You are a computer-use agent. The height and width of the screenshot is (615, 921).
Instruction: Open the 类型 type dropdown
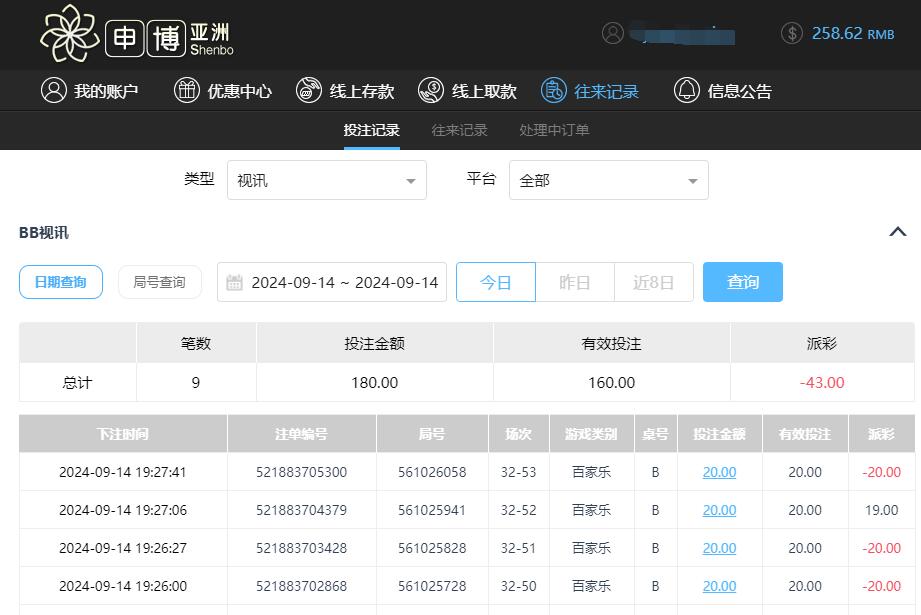pyautogui.click(x=327, y=180)
